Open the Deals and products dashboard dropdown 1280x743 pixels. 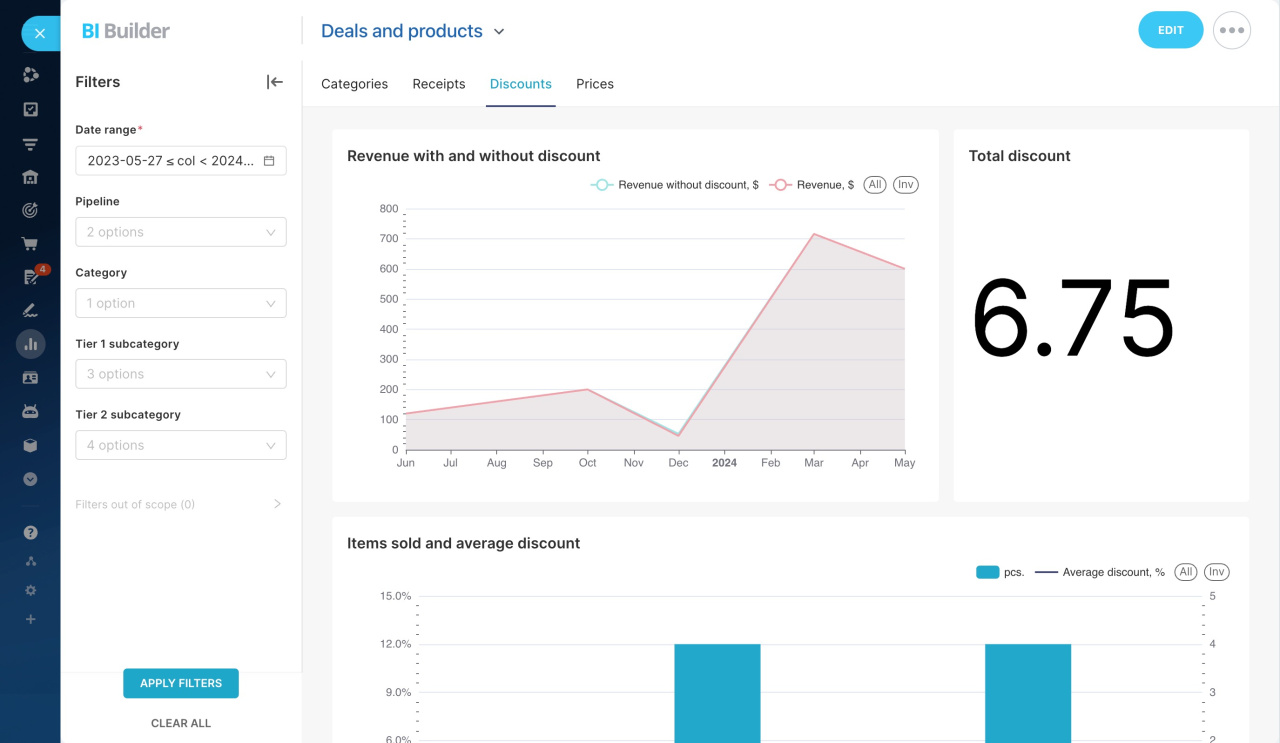tap(412, 31)
